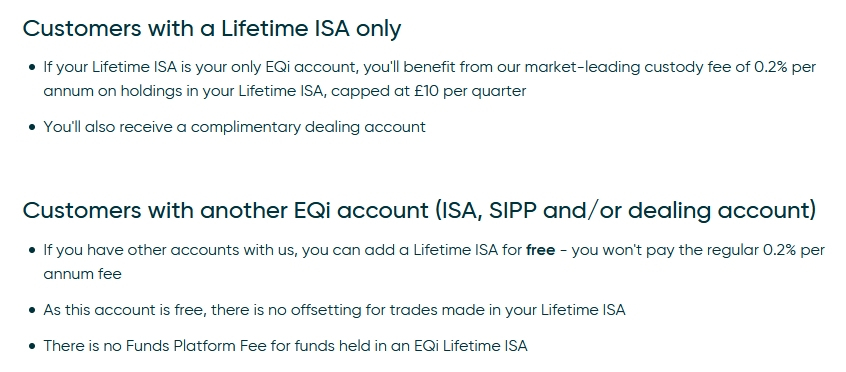846x372 pixels.
Task: Click the "no Funds Platform Fee" bullet sentence
Action: (x=285, y=346)
